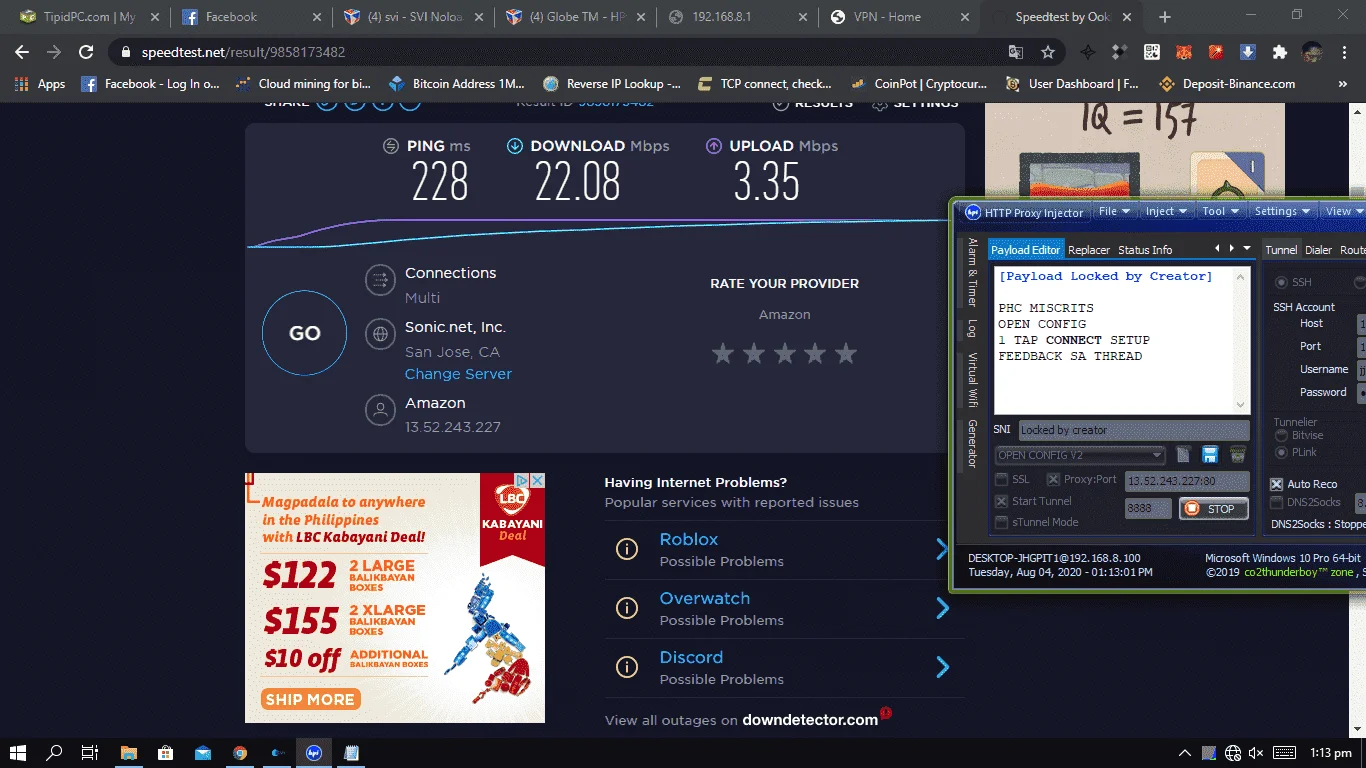Open the Dialer tab in the right panel
Viewport: 1366px width, 768px height.
pyautogui.click(x=1318, y=250)
